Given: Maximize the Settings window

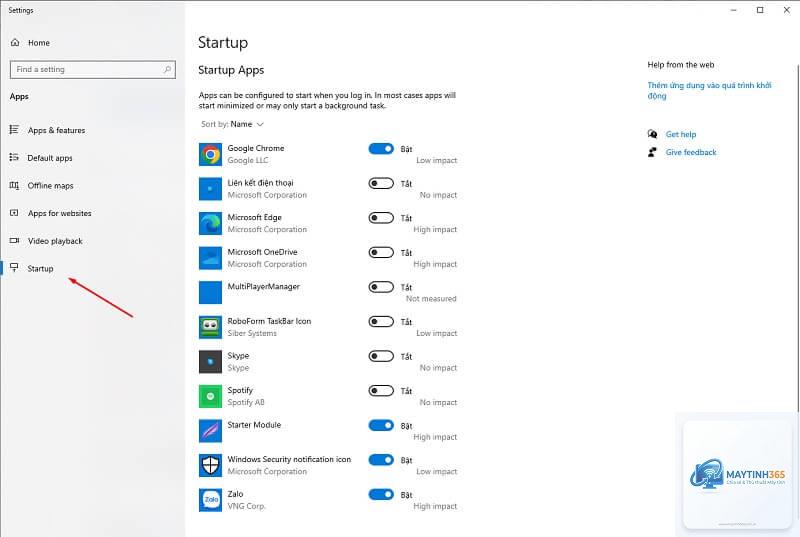Looking at the screenshot, I should pyautogui.click(x=760, y=10).
